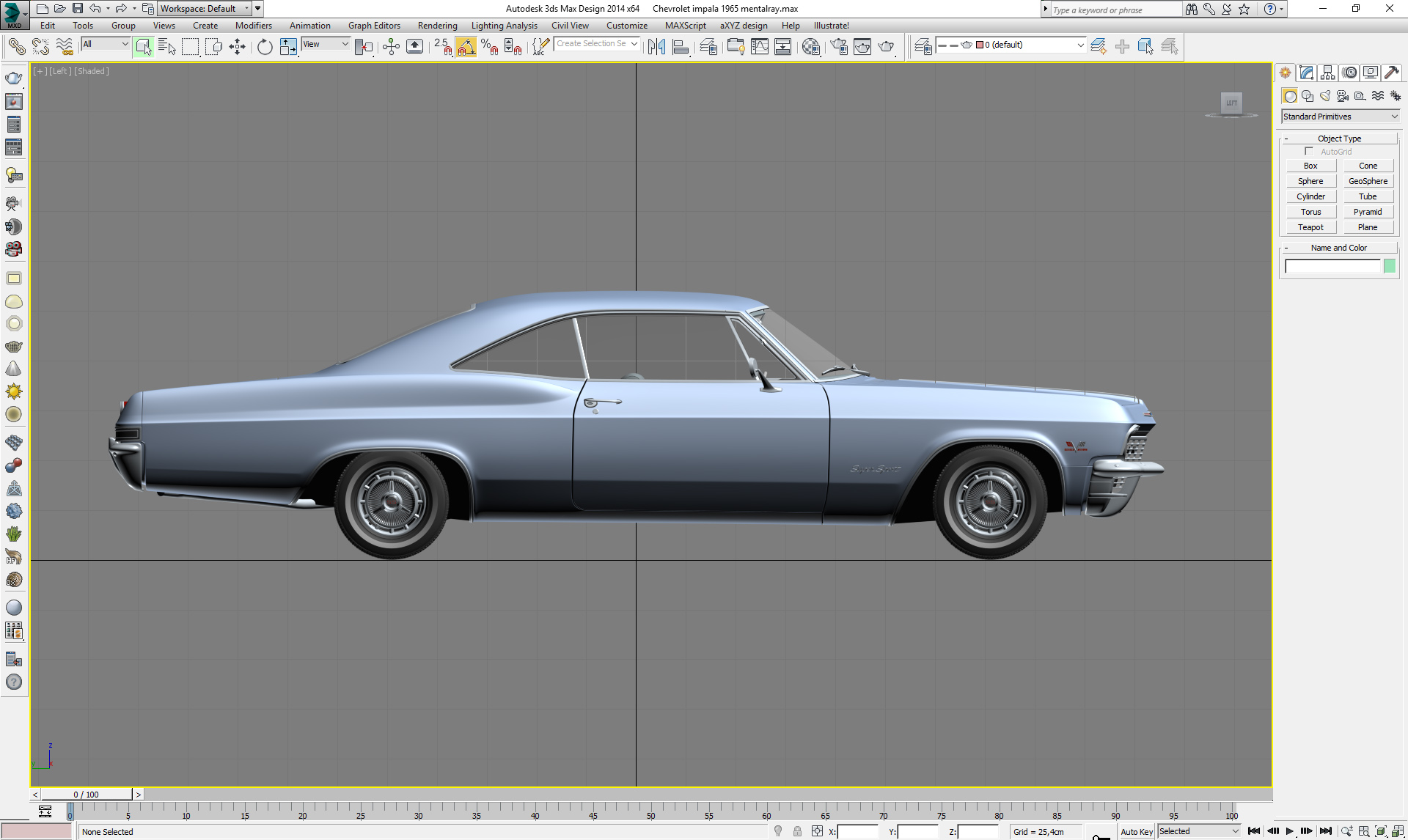The width and height of the screenshot is (1408, 840).
Task: Click Bind to Space Warp icon
Action: click(x=65, y=47)
